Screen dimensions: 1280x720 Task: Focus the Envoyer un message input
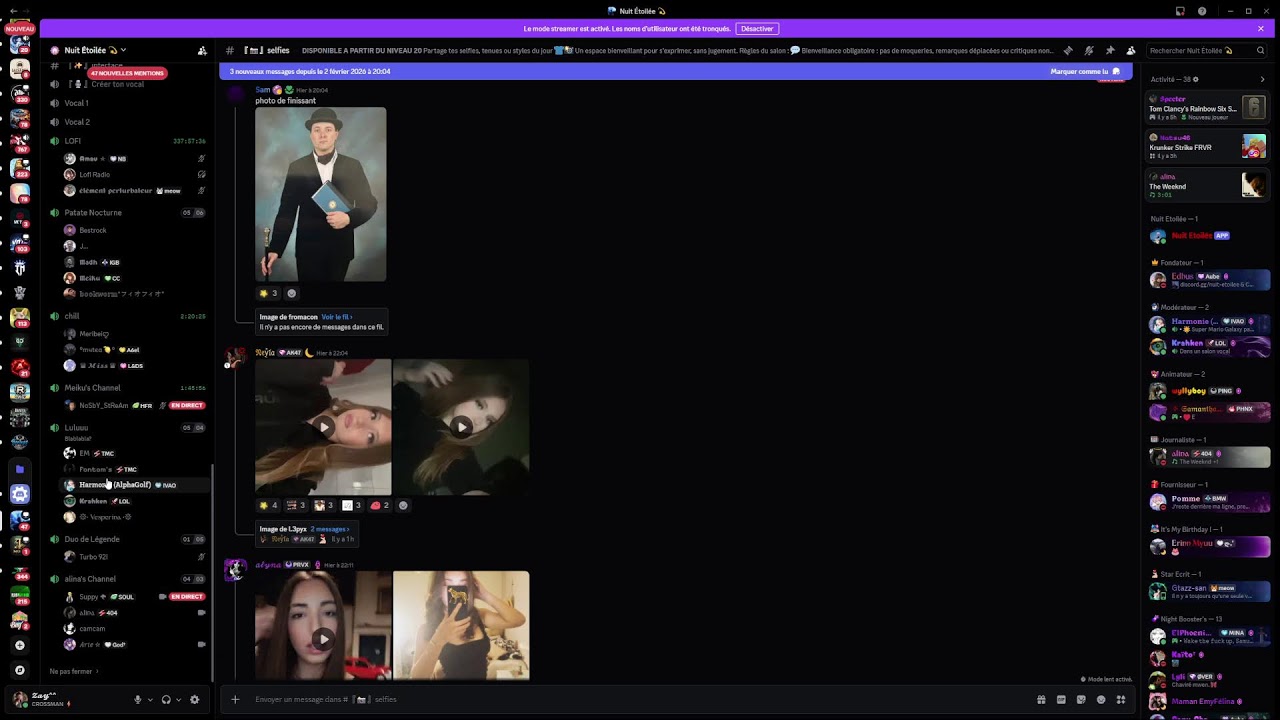coord(640,699)
